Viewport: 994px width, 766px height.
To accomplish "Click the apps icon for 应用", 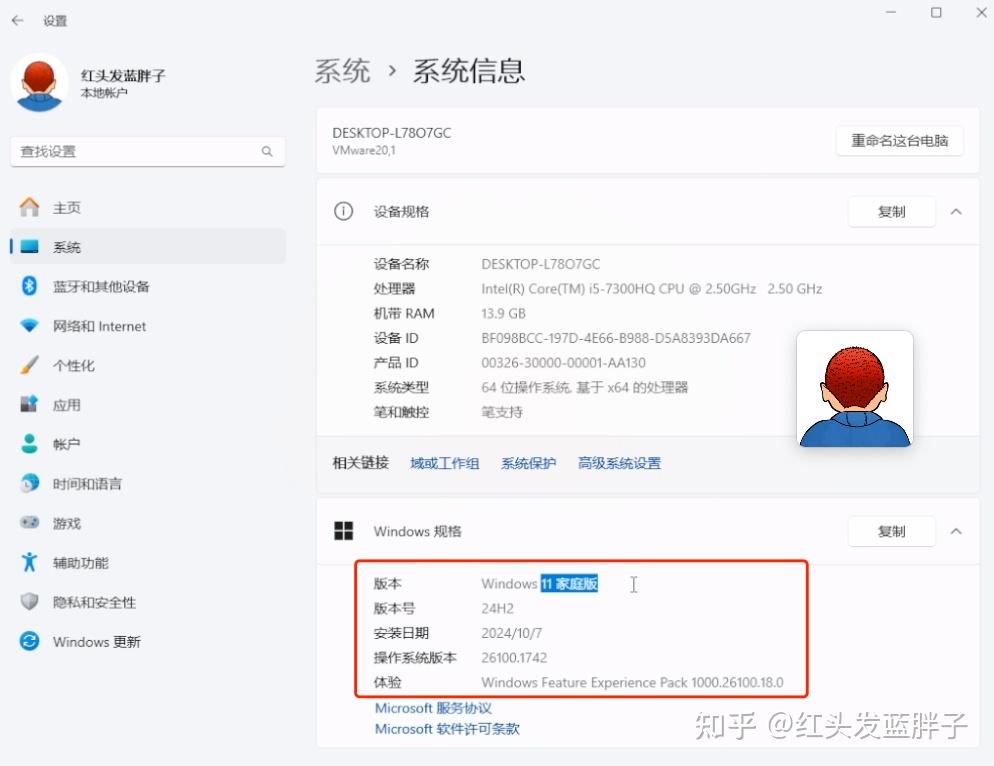I will (x=29, y=405).
